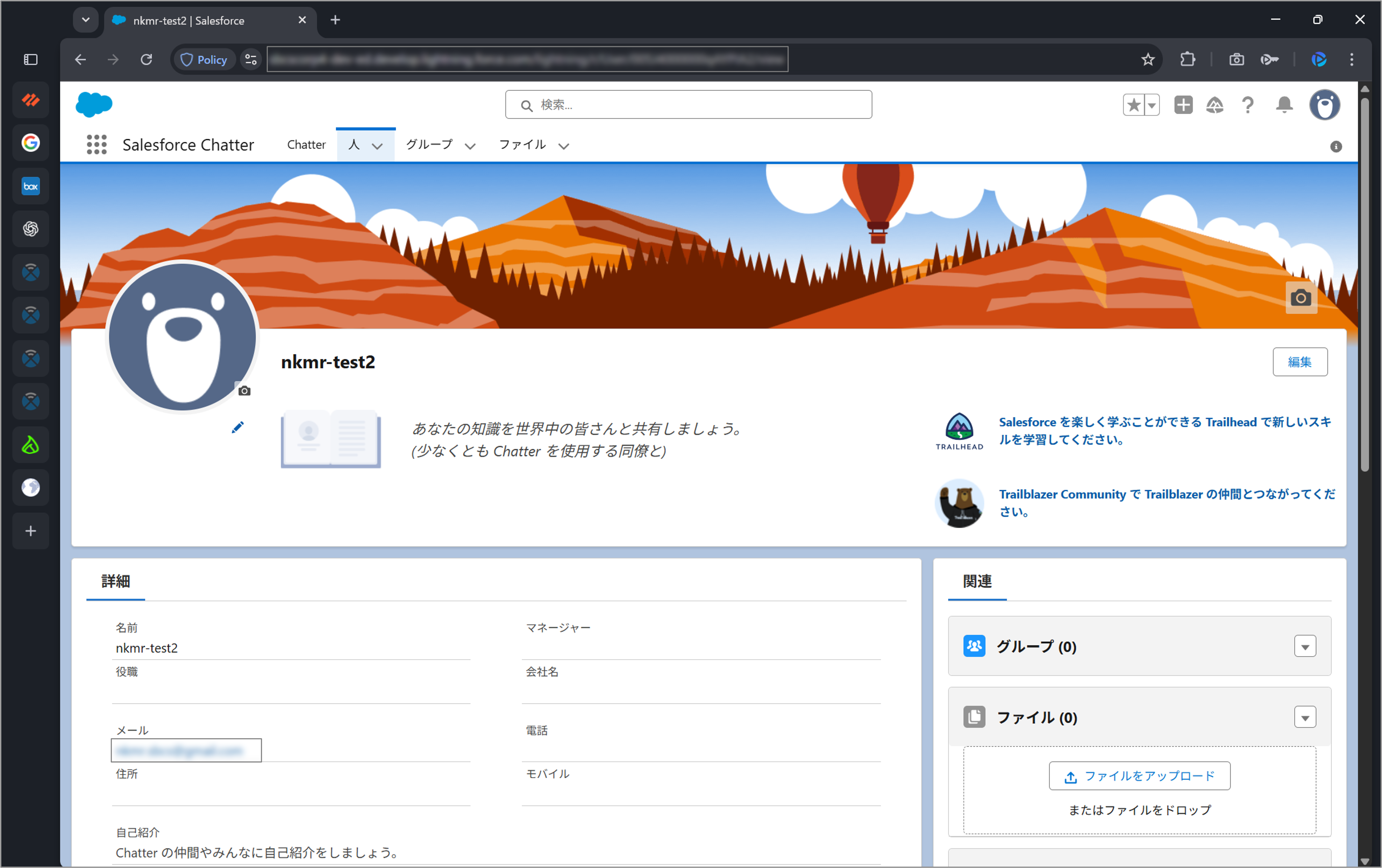This screenshot has width=1382, height=868.
Task: Click the pencil edit icon below avatar
Action: (x=237, y=428)
